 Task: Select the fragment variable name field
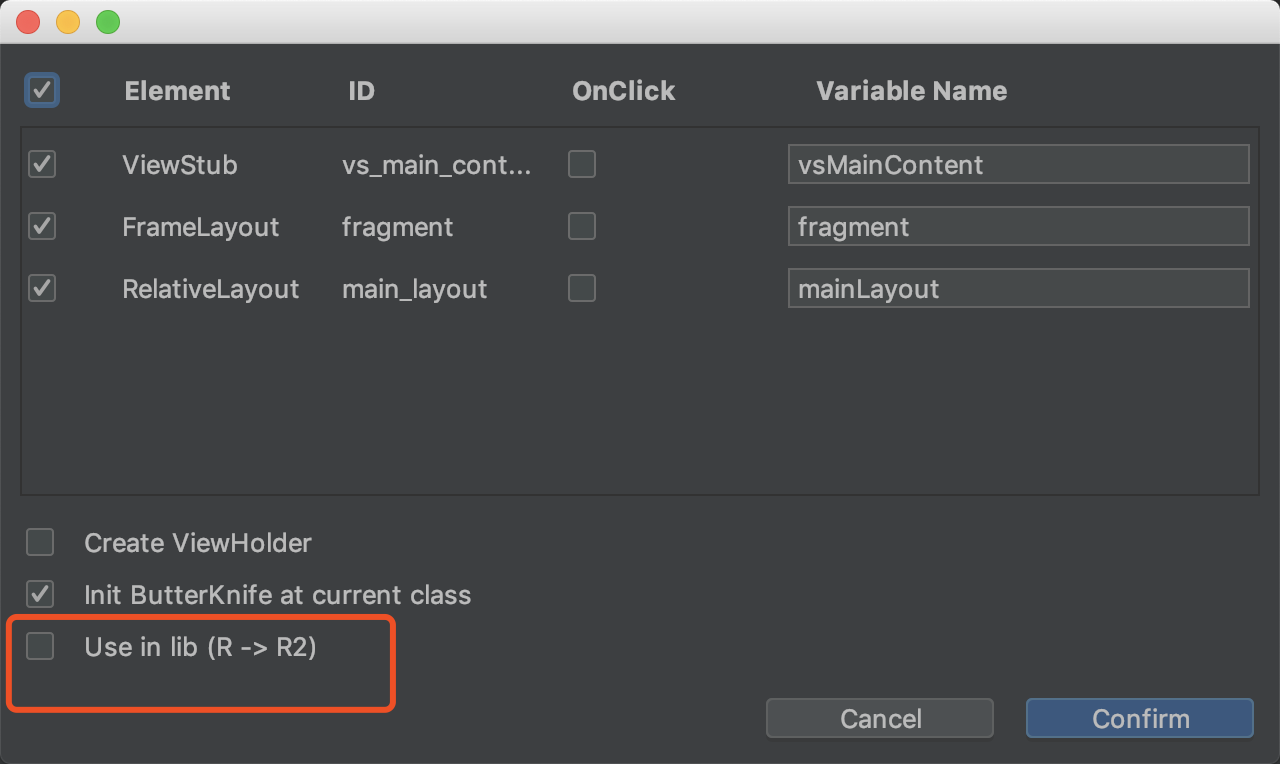(1018, 226)
